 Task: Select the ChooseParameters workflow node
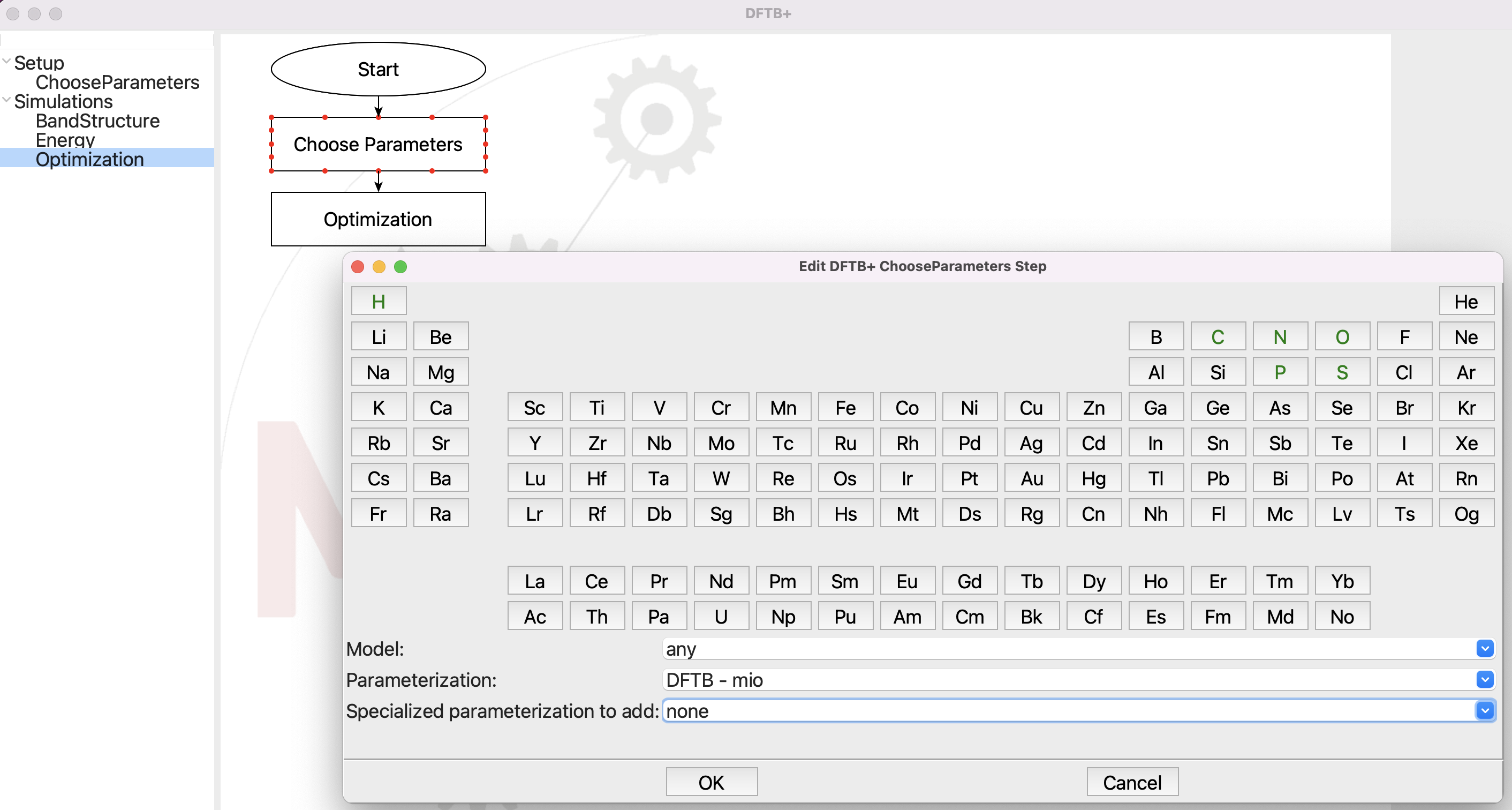378,143
